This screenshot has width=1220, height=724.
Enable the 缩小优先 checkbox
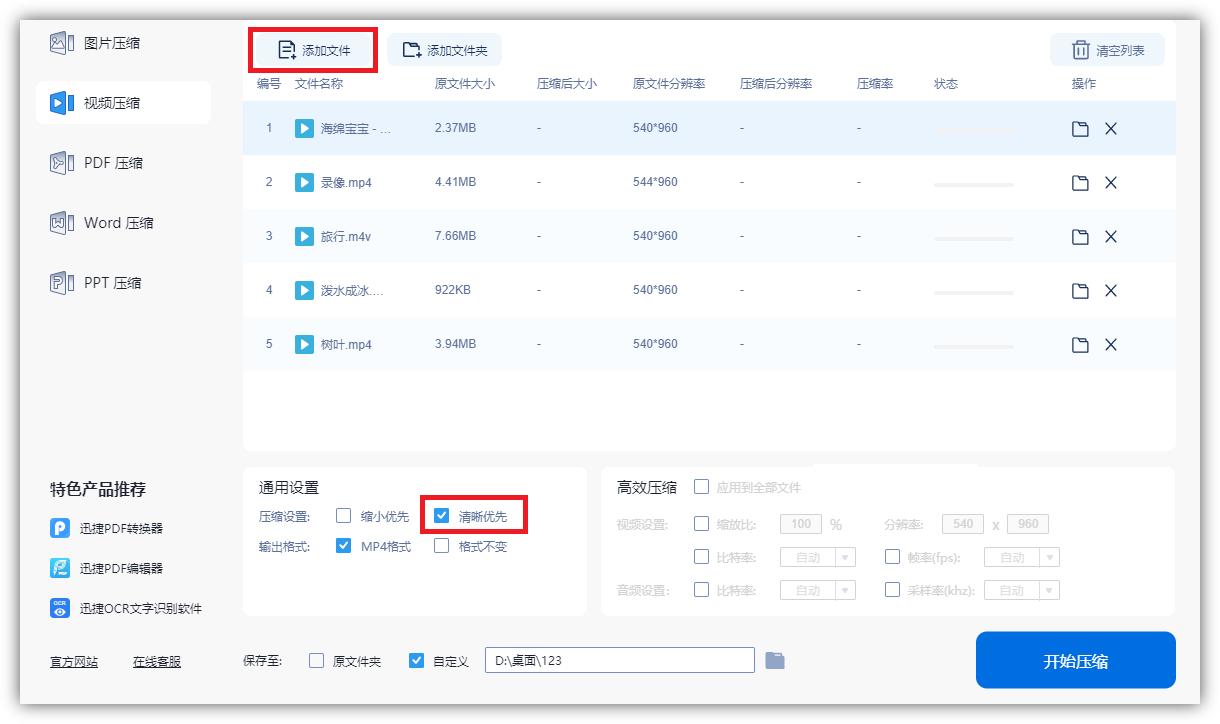pos(344,516)
